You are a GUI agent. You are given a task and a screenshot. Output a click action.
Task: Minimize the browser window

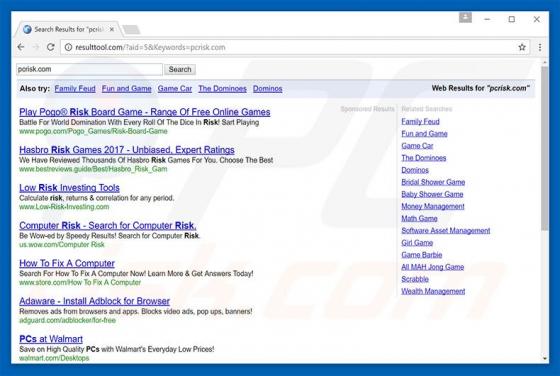(x=487, y=19)
